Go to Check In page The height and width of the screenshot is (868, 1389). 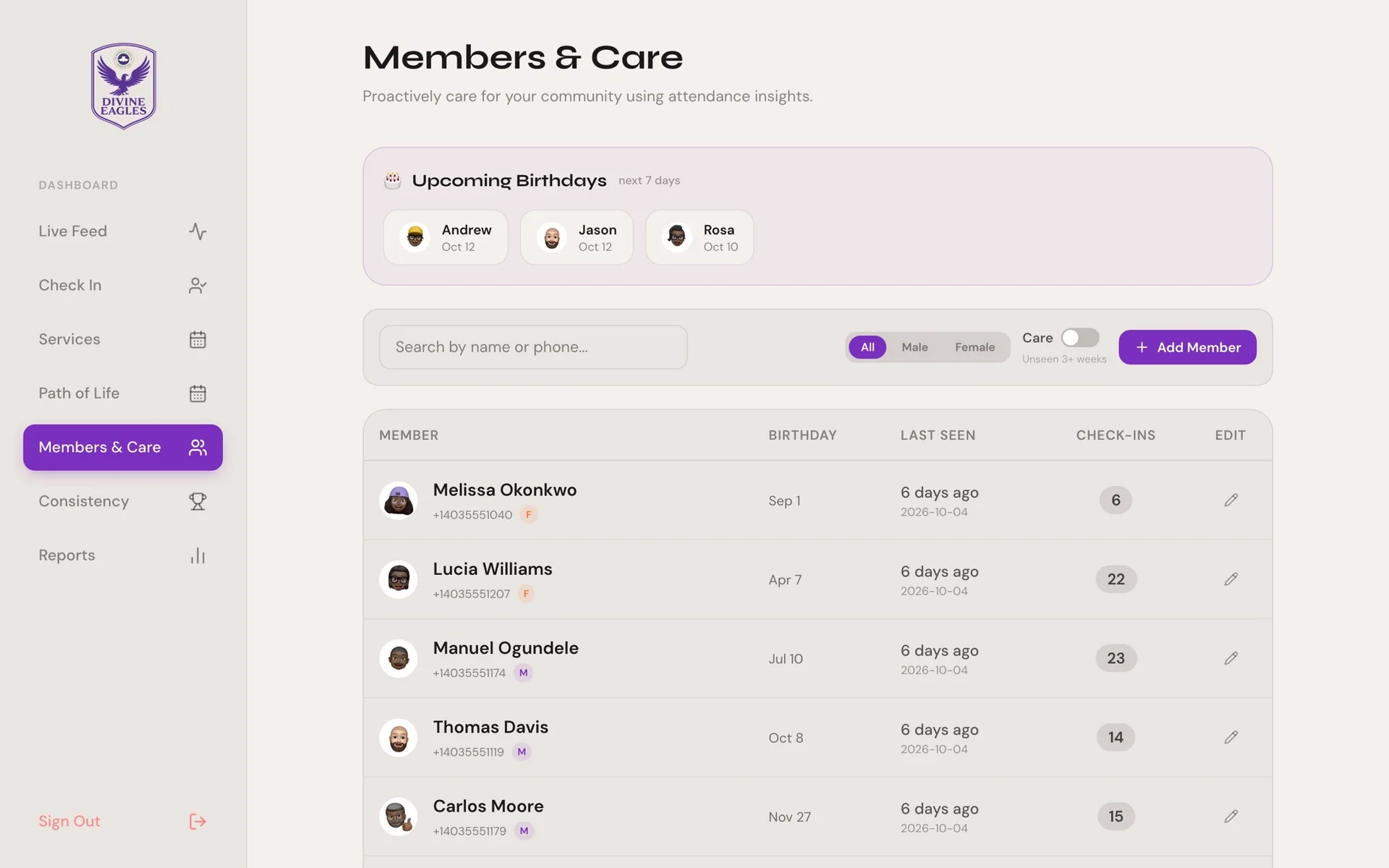[123, 286]
